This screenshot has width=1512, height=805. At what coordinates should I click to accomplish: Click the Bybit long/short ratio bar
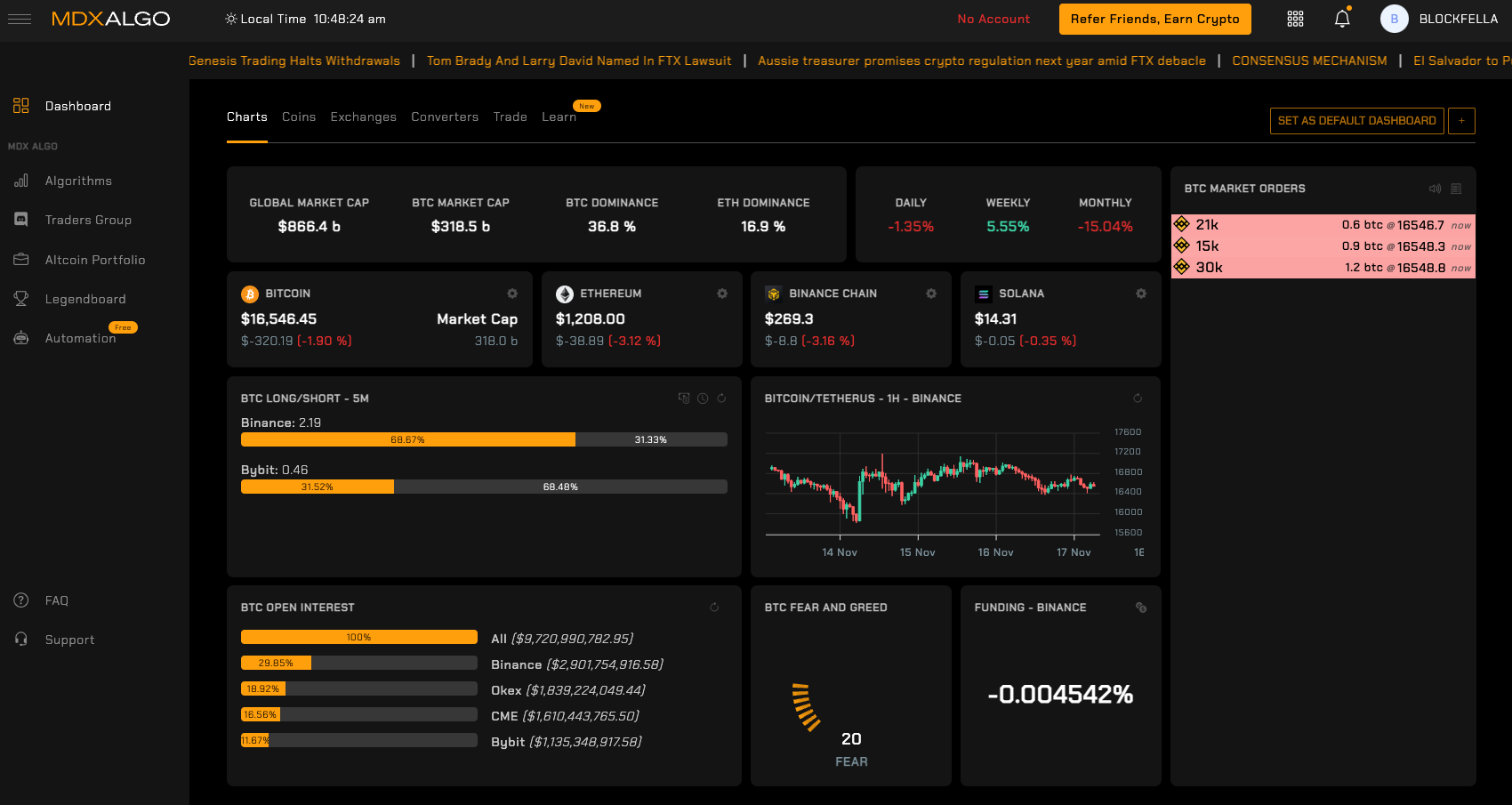(484, 487)
